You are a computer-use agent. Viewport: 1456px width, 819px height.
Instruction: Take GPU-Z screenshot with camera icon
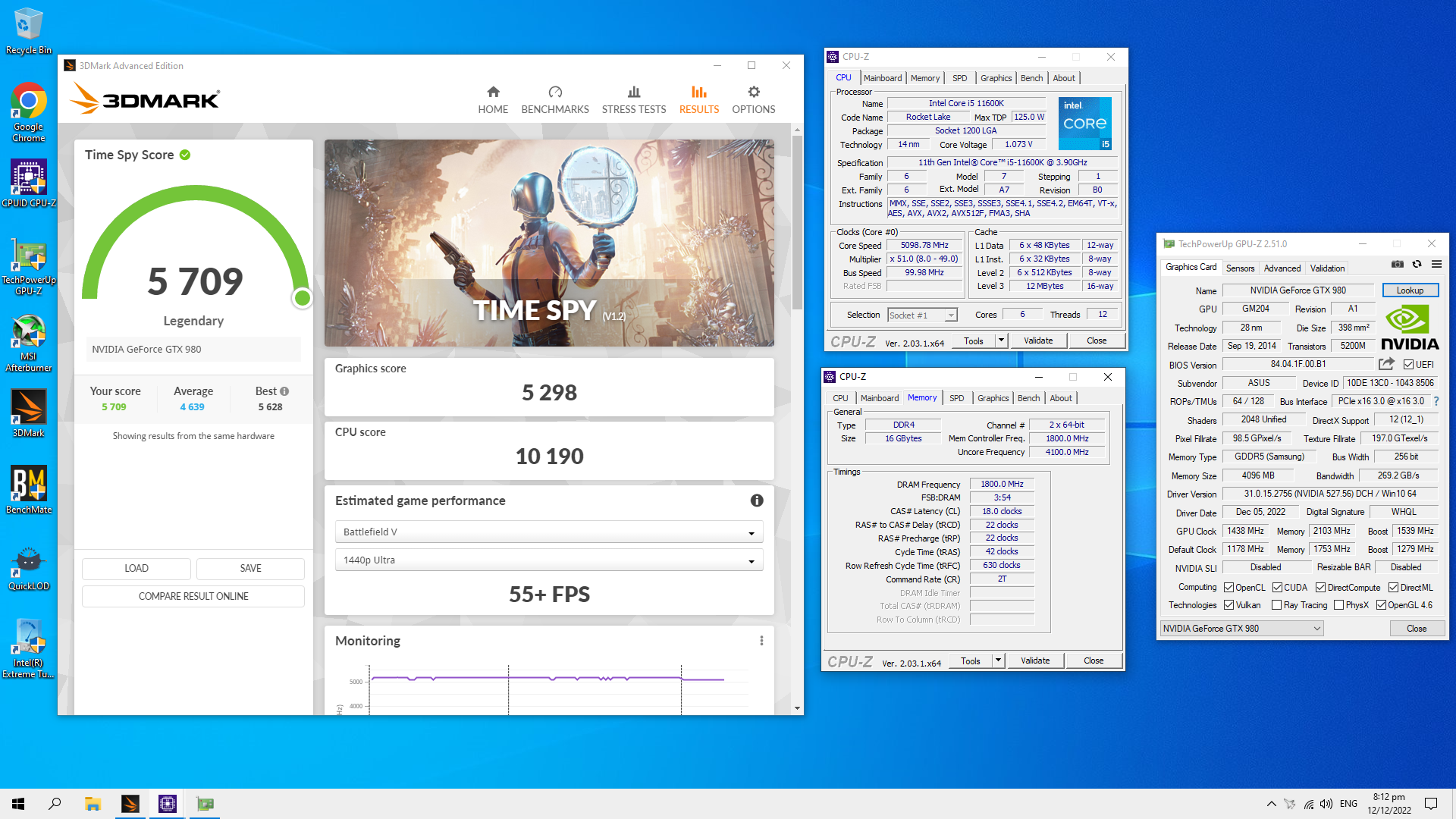tap(1397, 264)
